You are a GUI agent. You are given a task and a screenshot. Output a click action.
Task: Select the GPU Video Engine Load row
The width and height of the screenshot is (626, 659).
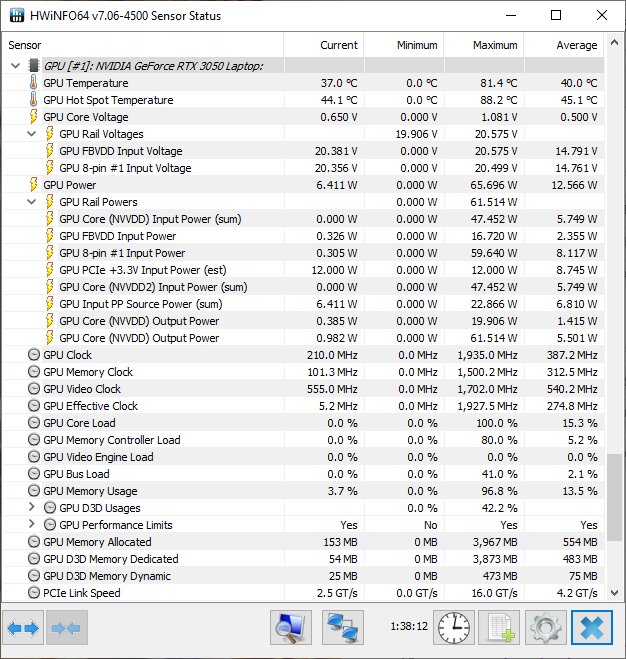304,457
